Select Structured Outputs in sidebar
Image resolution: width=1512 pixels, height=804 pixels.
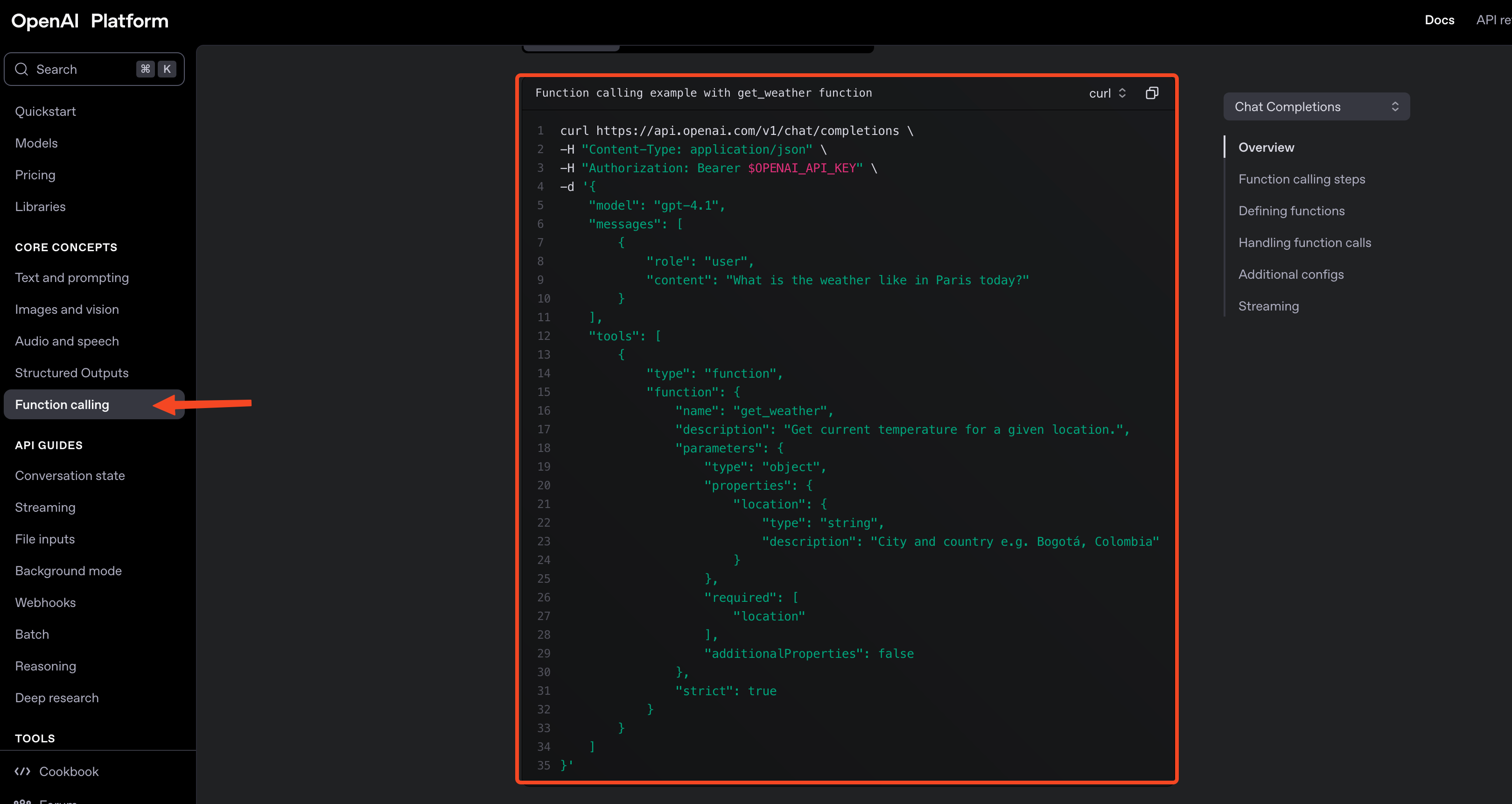click(x=71, y=373)
